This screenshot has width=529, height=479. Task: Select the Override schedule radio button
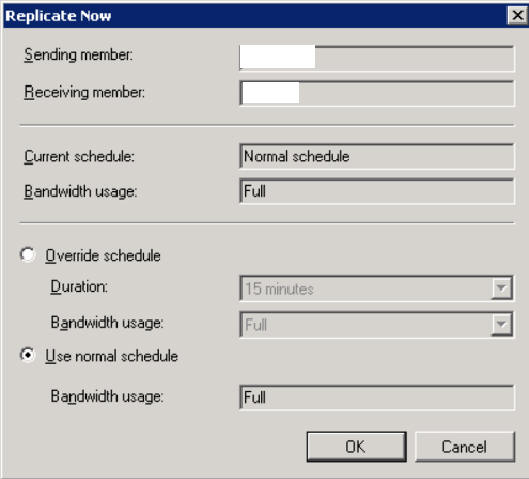28,254
